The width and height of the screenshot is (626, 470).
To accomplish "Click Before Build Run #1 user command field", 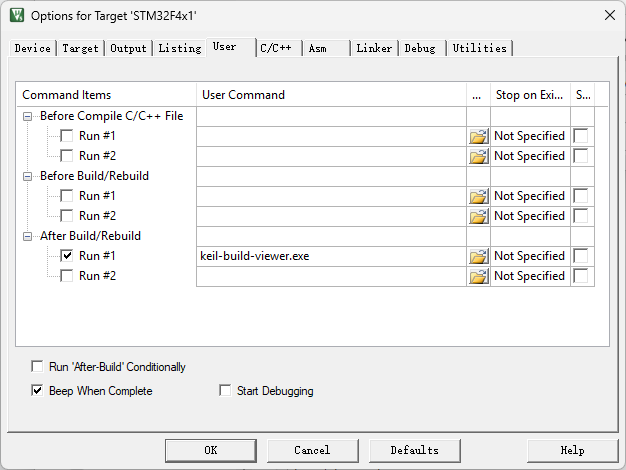I will click(x=331, y=196).
